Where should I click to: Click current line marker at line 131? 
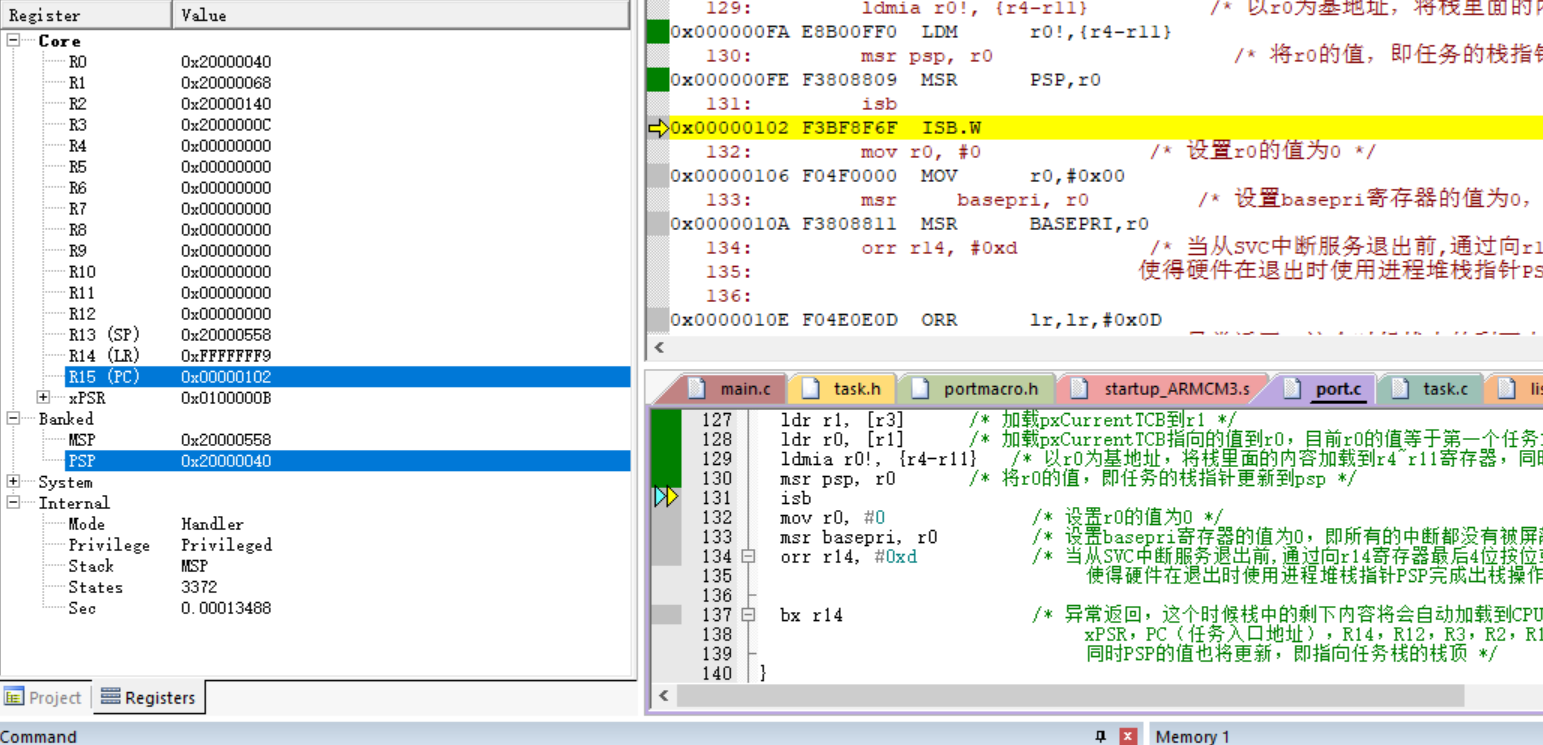[666, 497]
